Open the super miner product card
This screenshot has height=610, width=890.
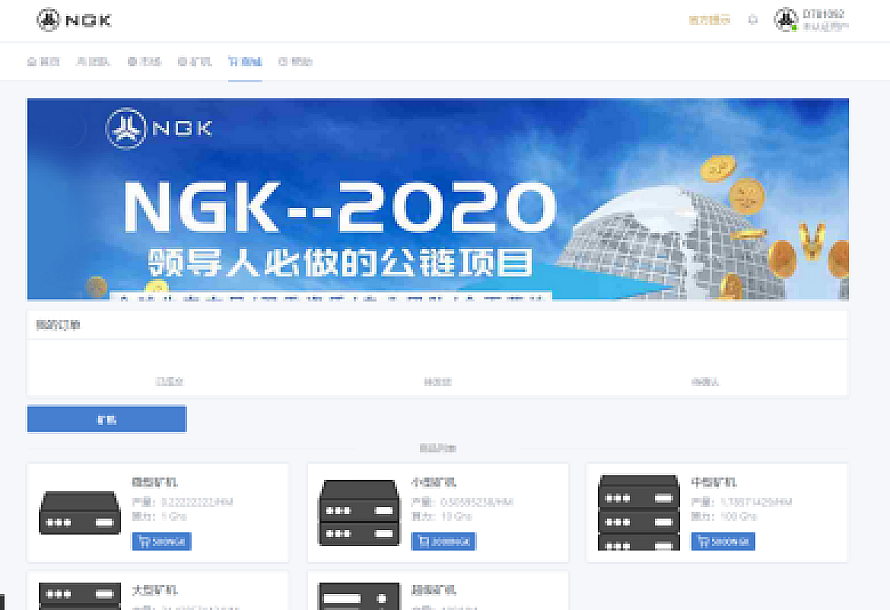438,591
